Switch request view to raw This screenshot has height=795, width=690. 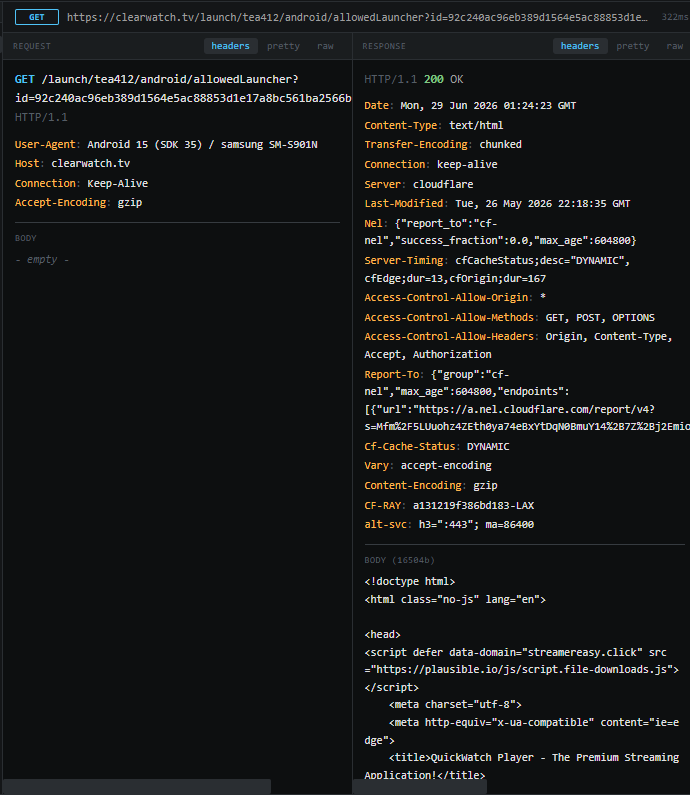(x=325, y=46)
